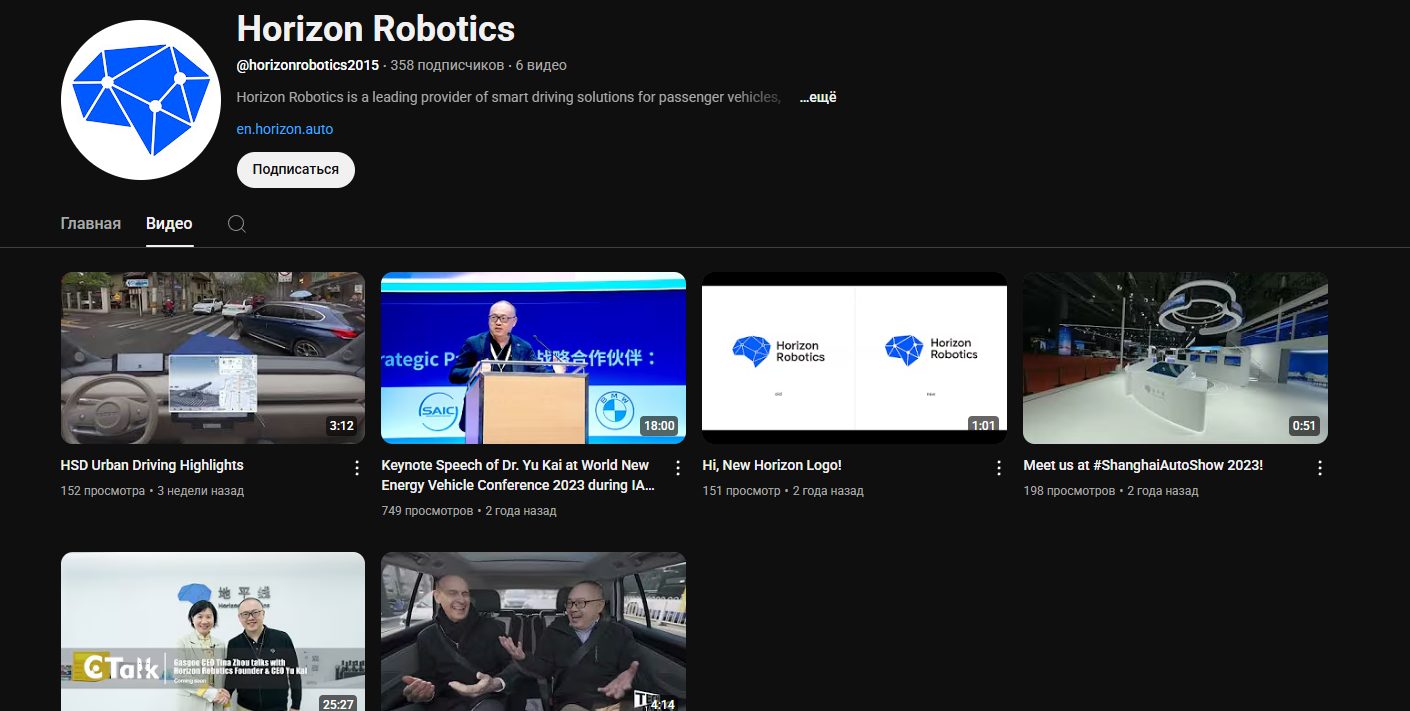The image size is (1410, 711).
Task: Click the 'HSD Urban Driving Highlights' title
Action: click(x=152, y=465)
